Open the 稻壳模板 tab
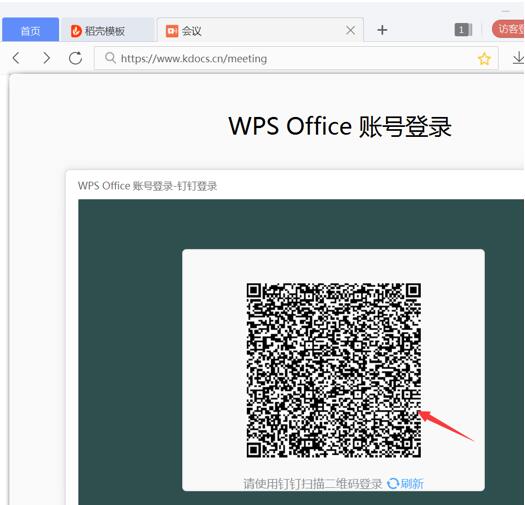The height and width of the screenshot is (505, 525). pos(107,30)
